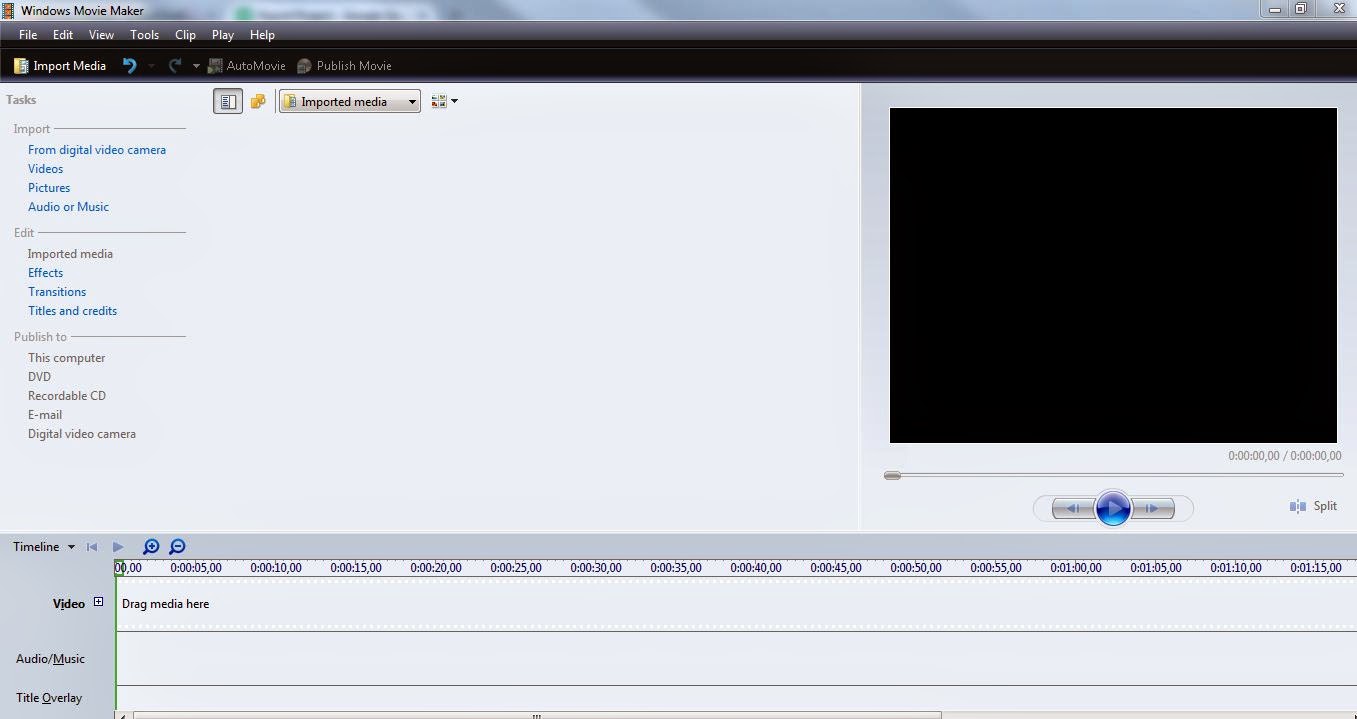
Task: Start Publish Movie
Action: pos(344,65)
